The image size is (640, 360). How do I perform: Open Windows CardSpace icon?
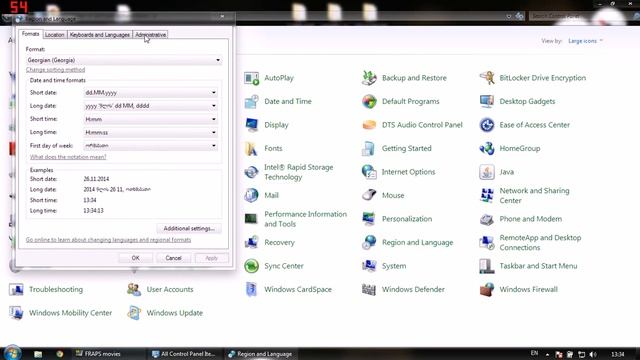(251, 289)
